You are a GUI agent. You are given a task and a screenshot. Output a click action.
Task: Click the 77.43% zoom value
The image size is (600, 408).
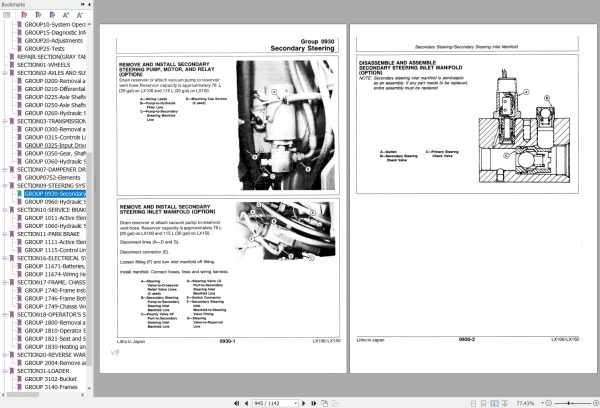pyautogui.click(x=525, y=403)
